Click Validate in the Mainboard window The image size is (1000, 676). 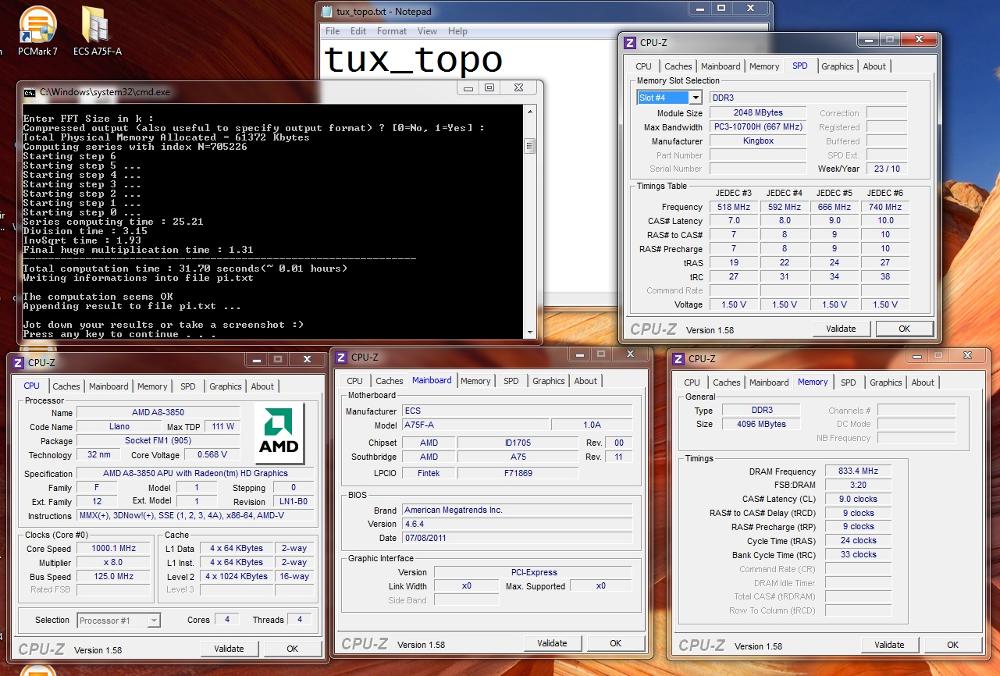coord(552,643)
